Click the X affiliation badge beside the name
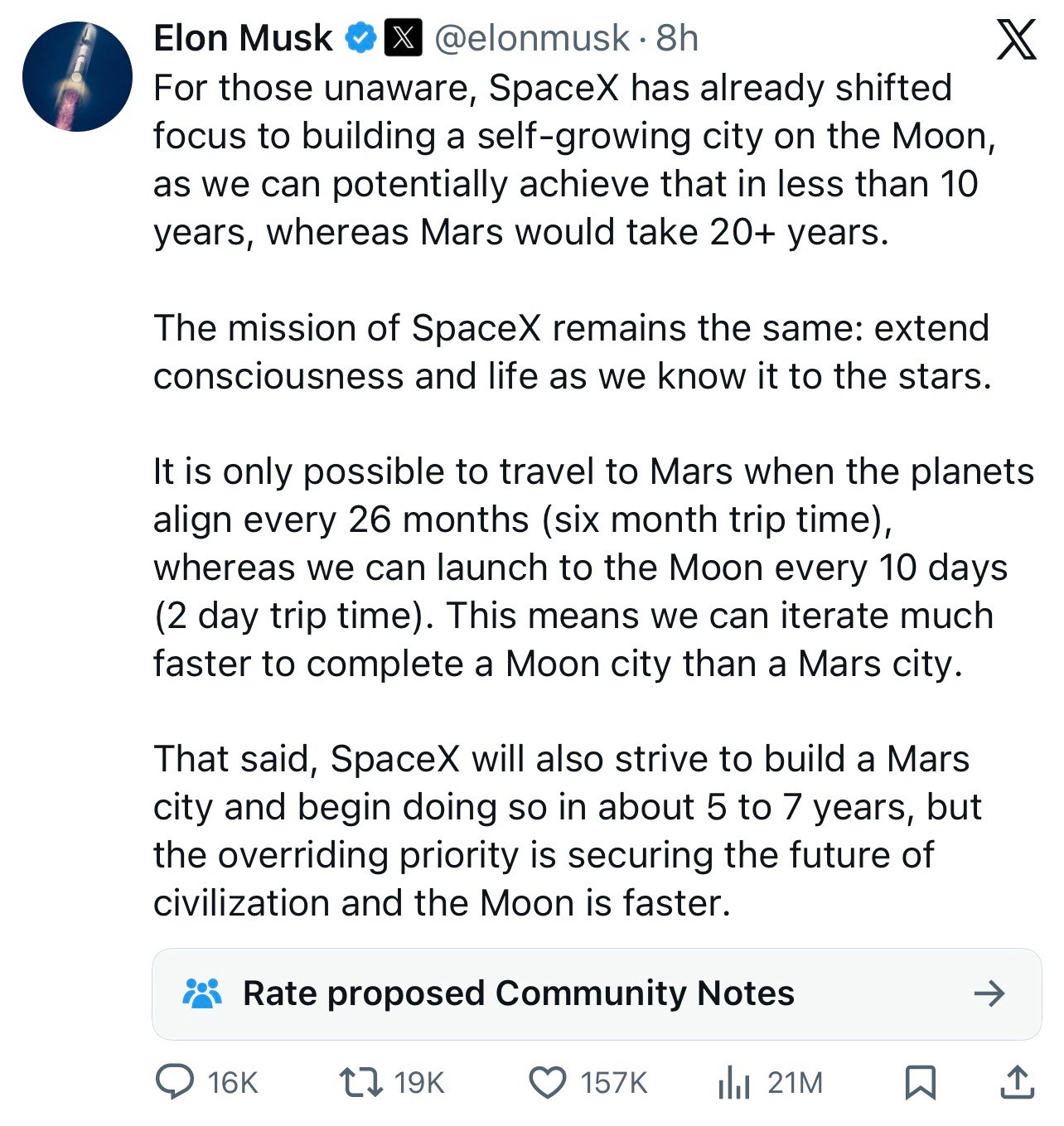 click(x=404, y=38)
